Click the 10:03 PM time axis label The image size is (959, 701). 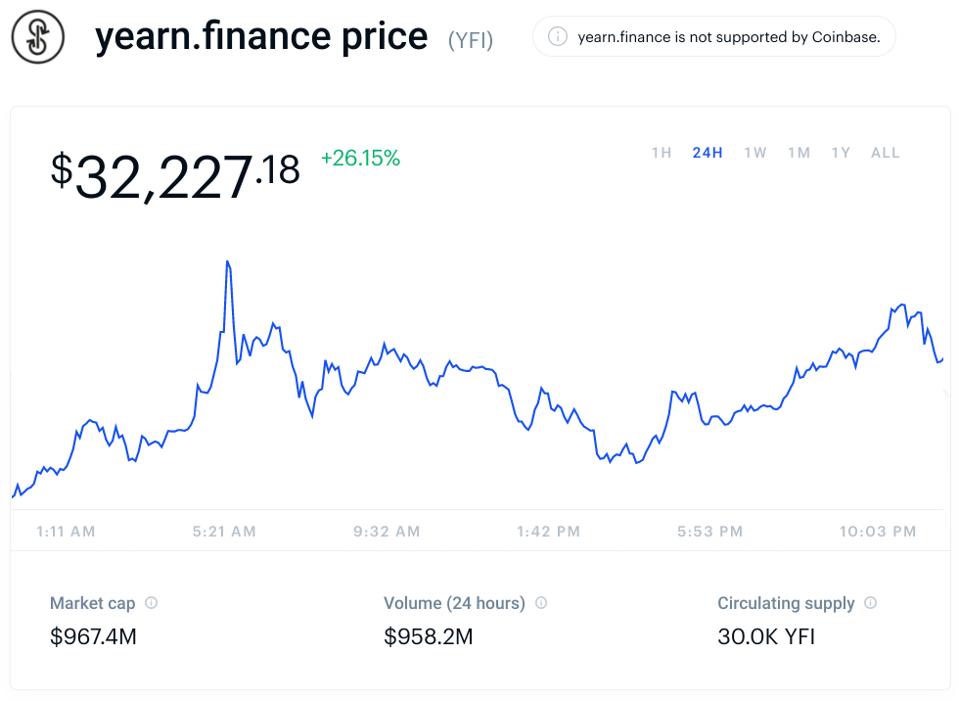[878, 532]
